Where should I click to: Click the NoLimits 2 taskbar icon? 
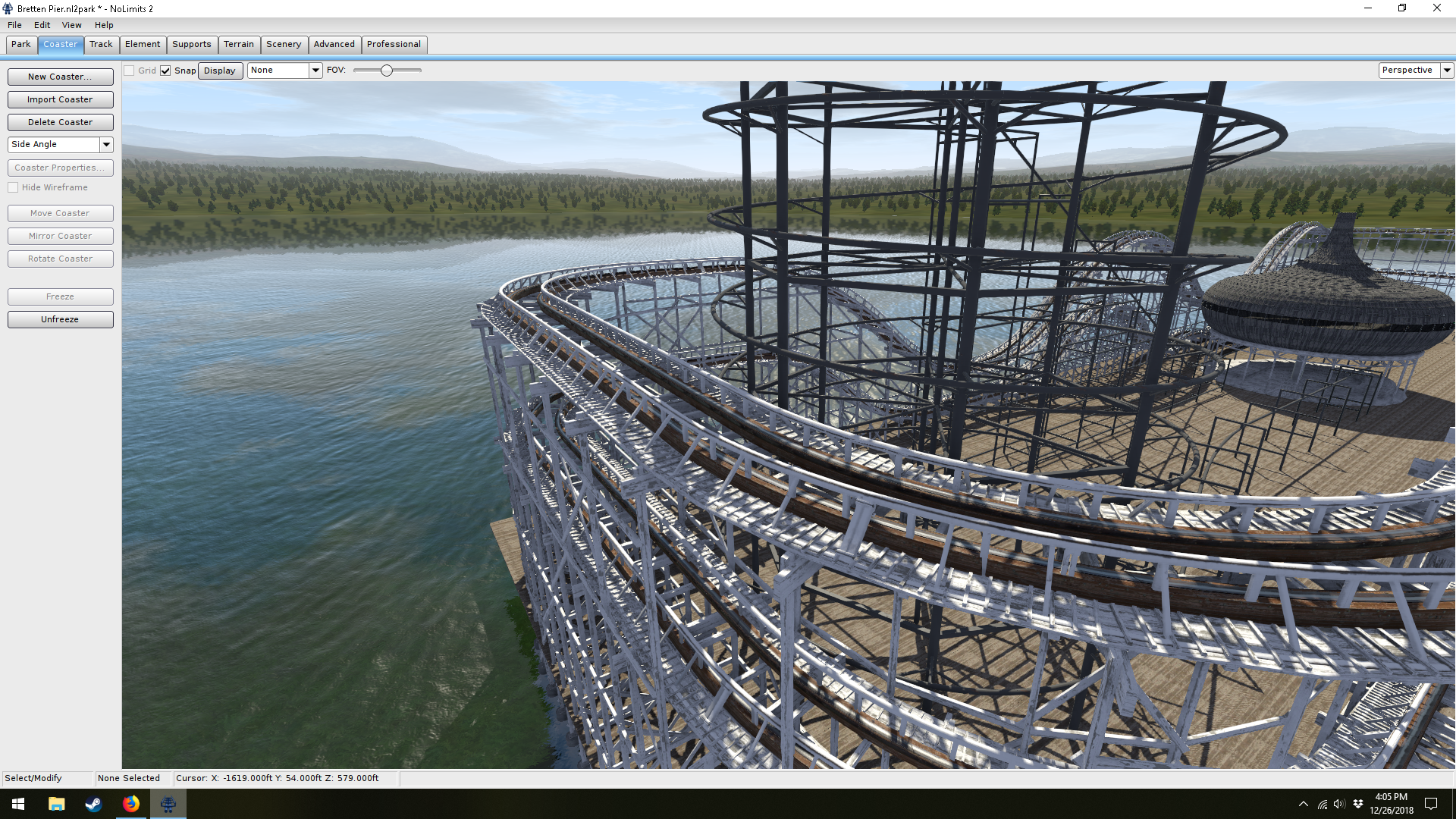click(168, 804)
